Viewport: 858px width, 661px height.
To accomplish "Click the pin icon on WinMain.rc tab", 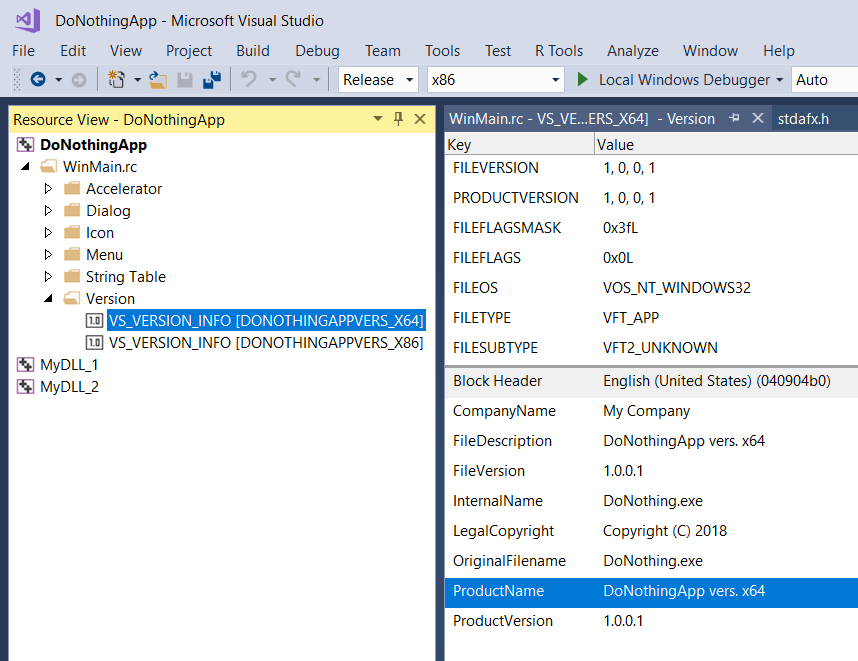I will point(734,118).
